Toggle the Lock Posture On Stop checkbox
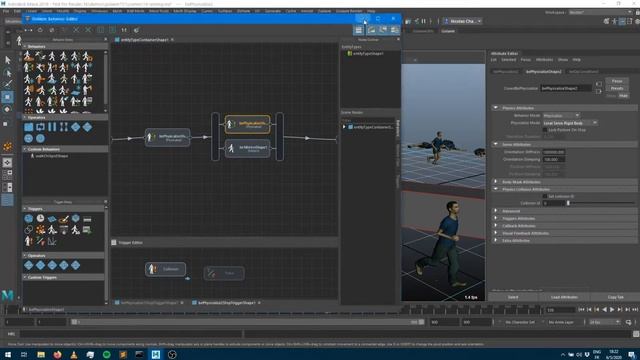The height and width of the screenshot is (360, 640). [x=545, y=130]
